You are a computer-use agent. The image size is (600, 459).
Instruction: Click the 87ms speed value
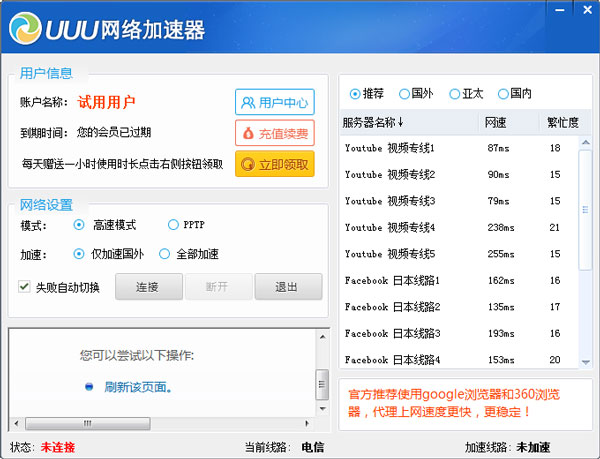click(x=498, y=148)
